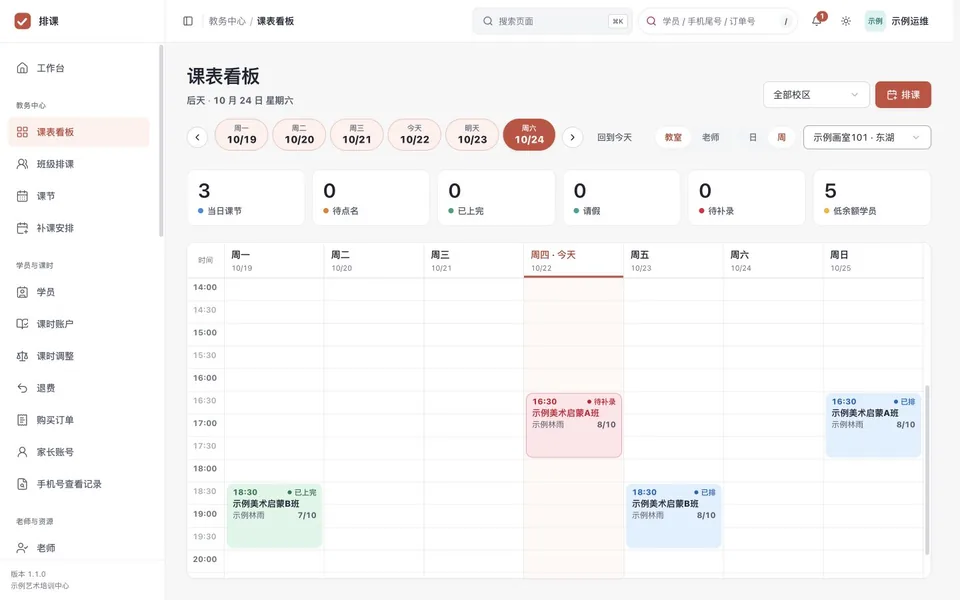Select the 周二 10/20 date pill
The height and width of the screenshot is (600, 960).
pos(299,135)
